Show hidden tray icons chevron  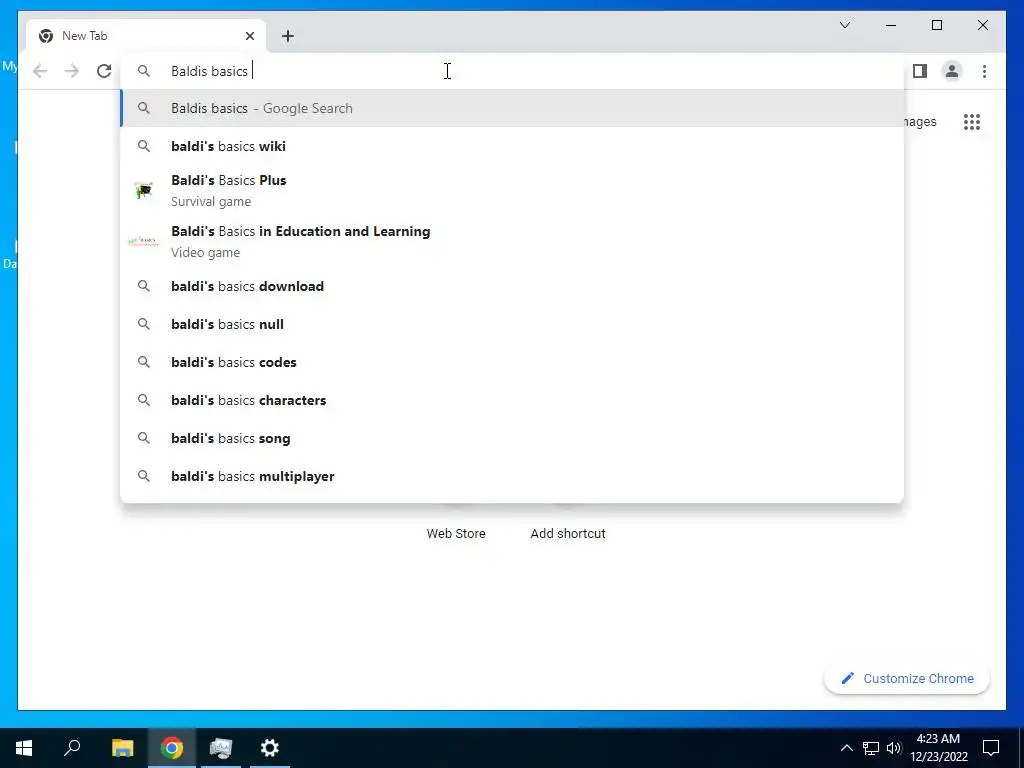[x=846, y=748]
